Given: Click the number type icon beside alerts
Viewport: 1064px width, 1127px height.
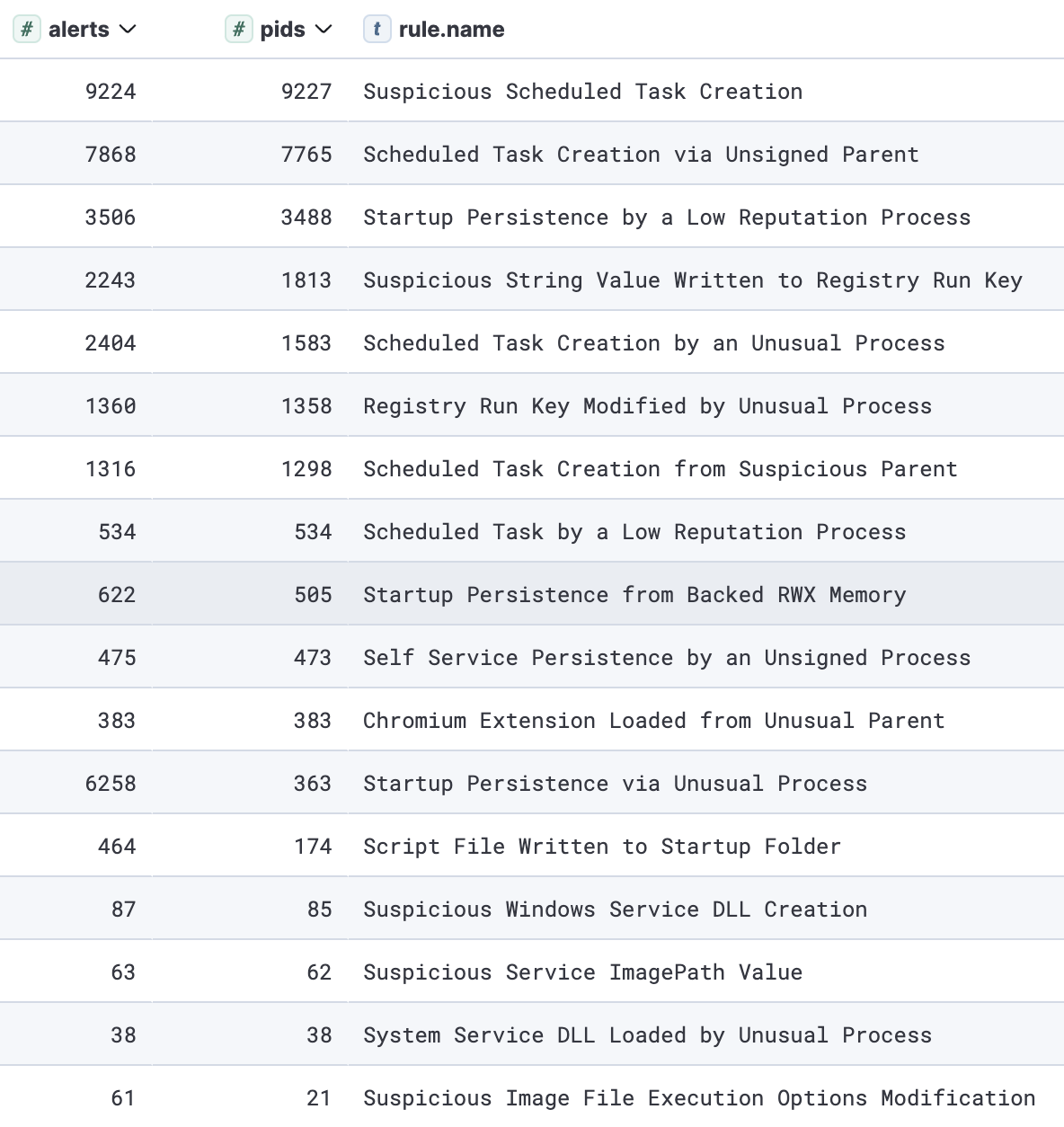Looking at the screenshot, I should [27, 30].
